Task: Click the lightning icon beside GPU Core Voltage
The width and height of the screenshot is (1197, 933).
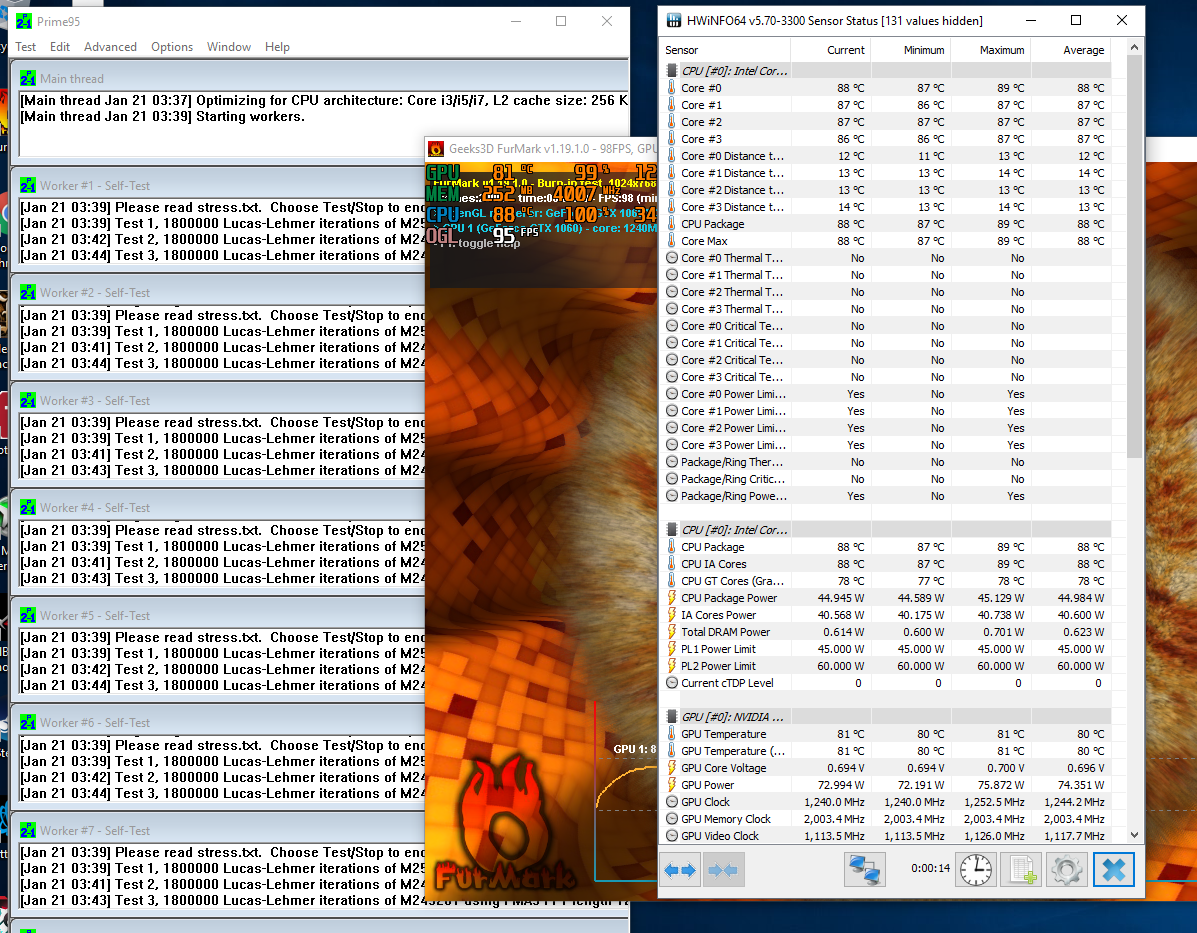Action: (x=672, y=768)
